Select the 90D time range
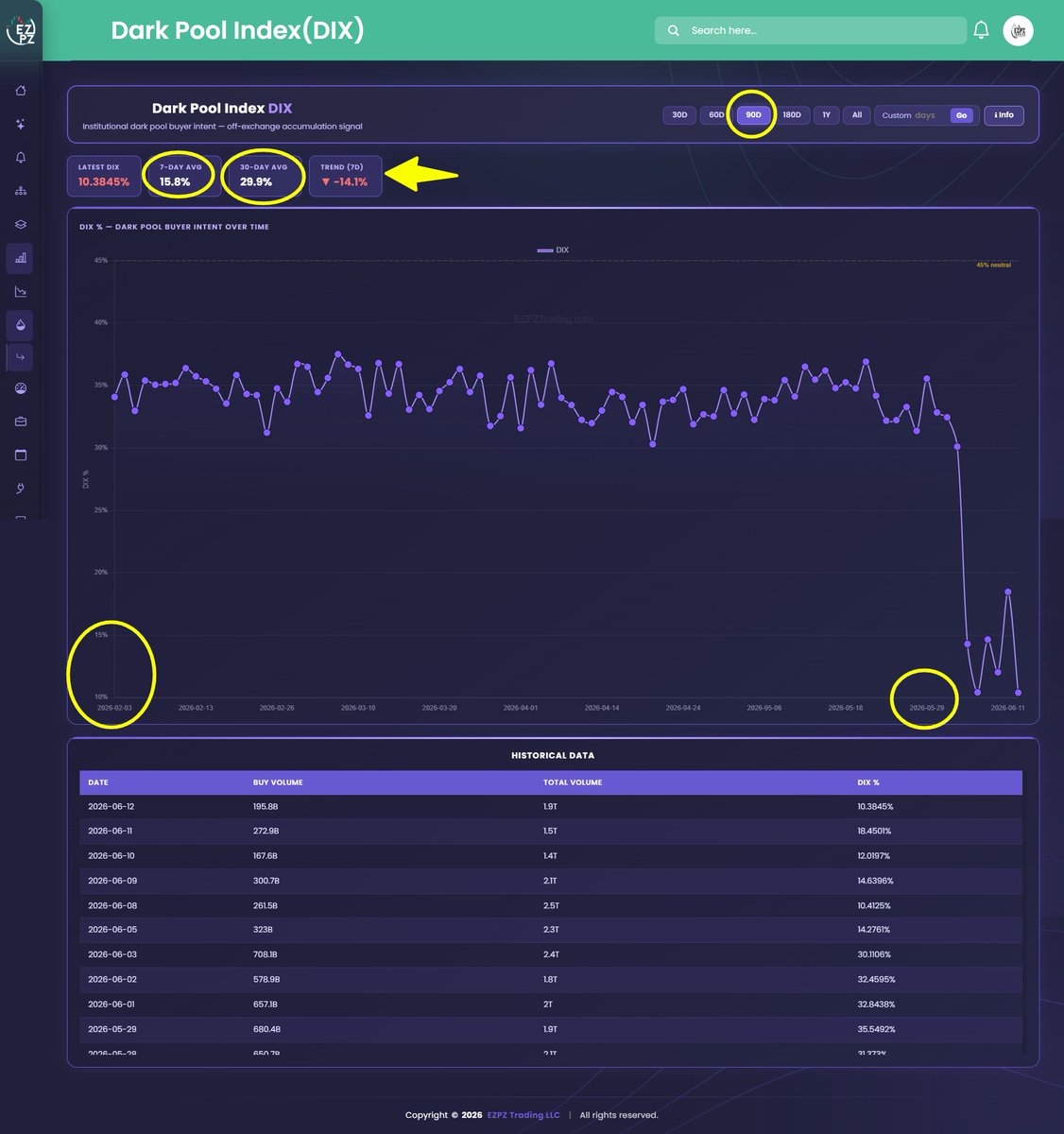The height and width of the screenshot is (1134, 1064). (753, 115)
